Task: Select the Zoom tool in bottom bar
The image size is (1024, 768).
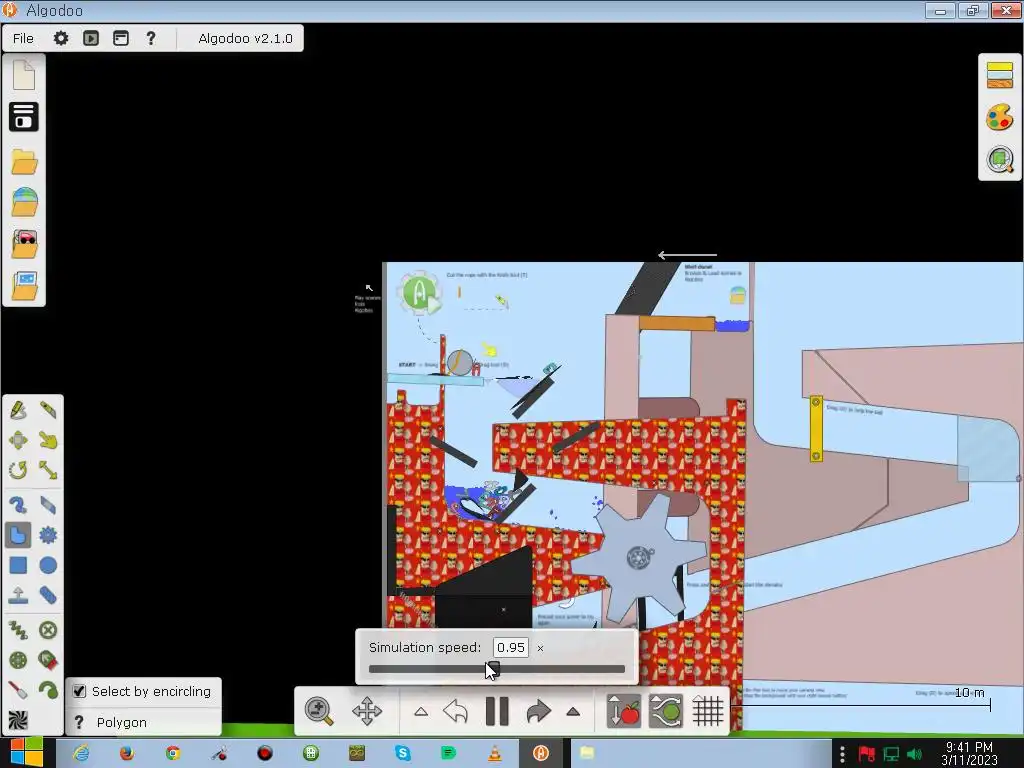Action: pos(319,711)
